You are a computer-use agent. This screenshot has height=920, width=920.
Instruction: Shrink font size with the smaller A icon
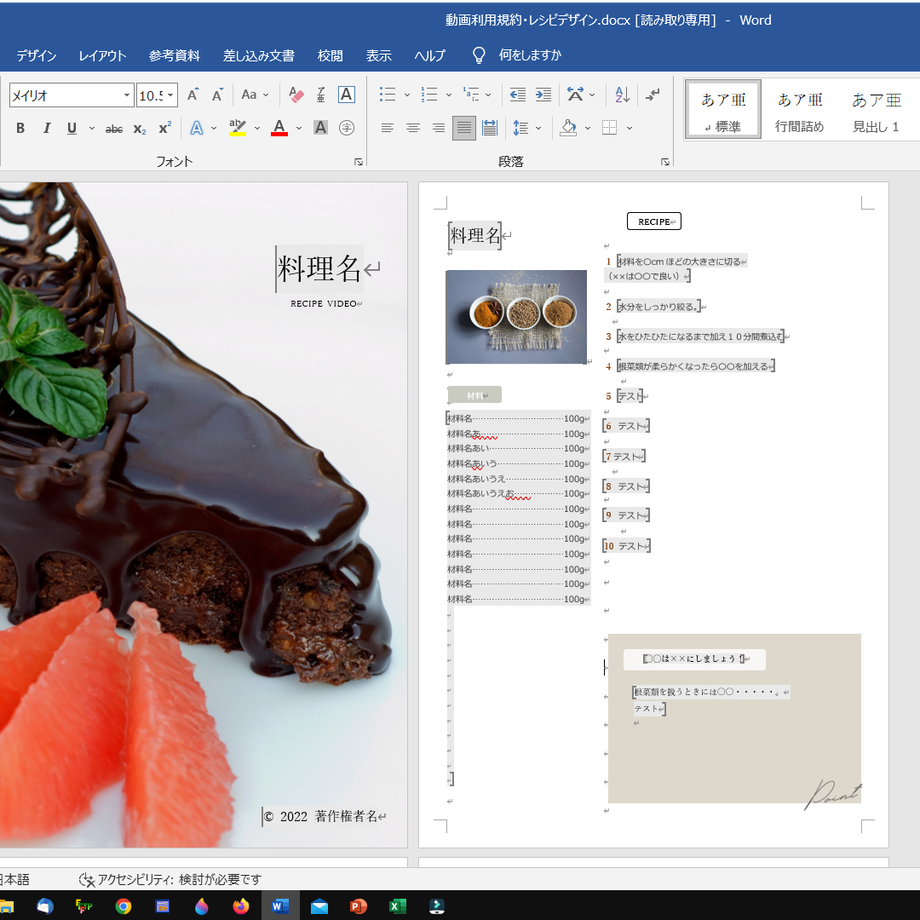(217, 95)
